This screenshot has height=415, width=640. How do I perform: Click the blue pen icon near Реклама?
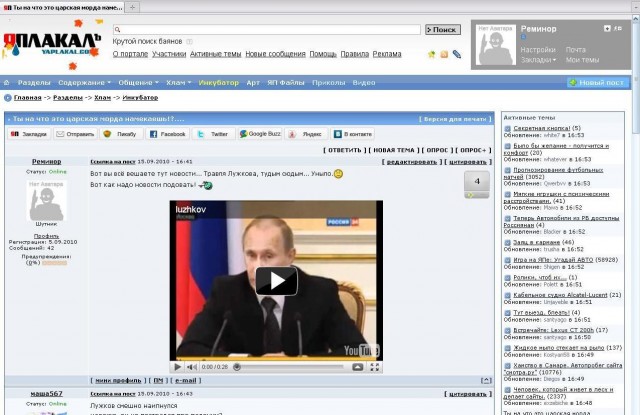click(457, 54)
